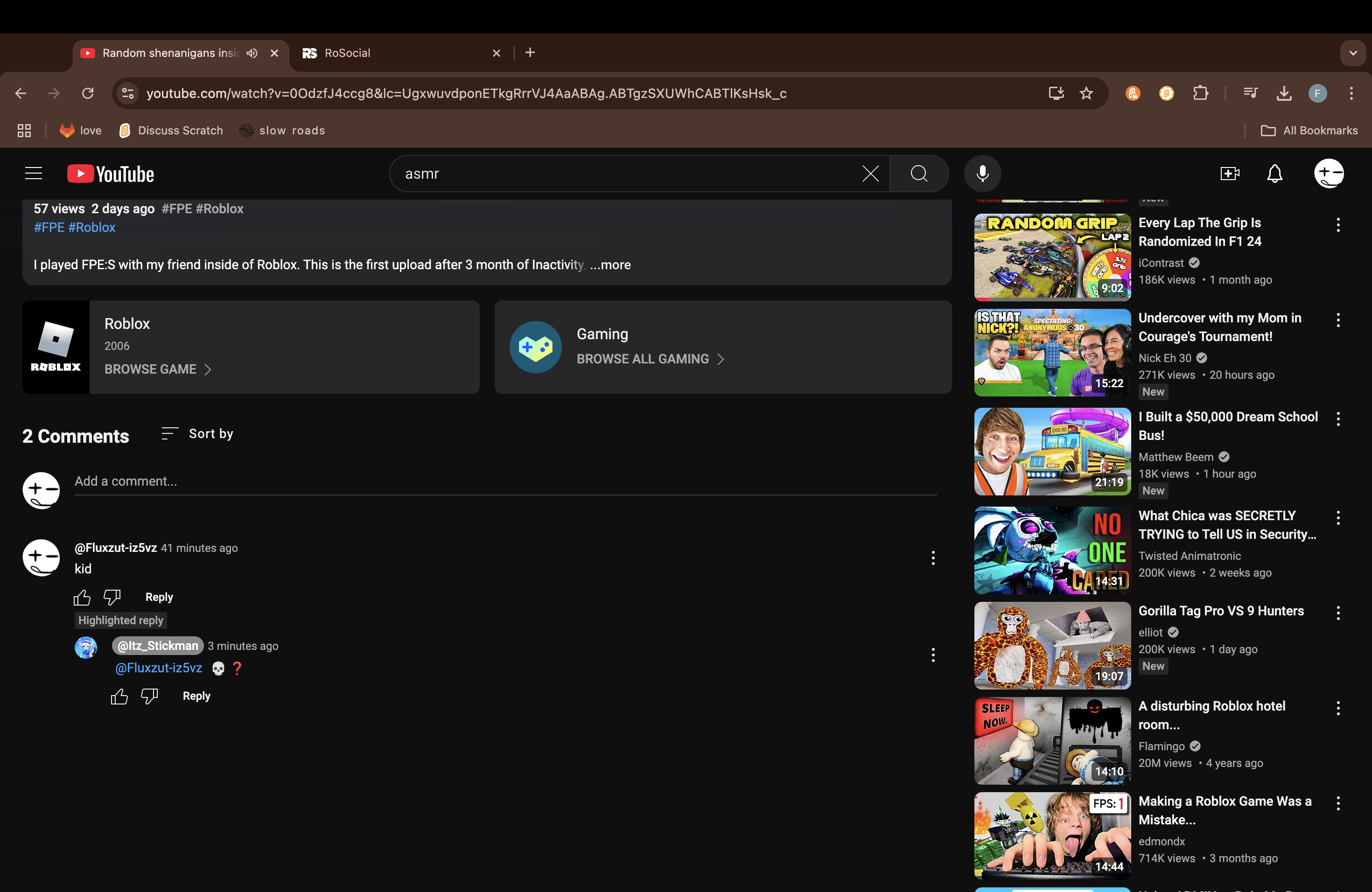Like the 'kid' comment
The image size is (1372, 892).
[x=82, y=598]
